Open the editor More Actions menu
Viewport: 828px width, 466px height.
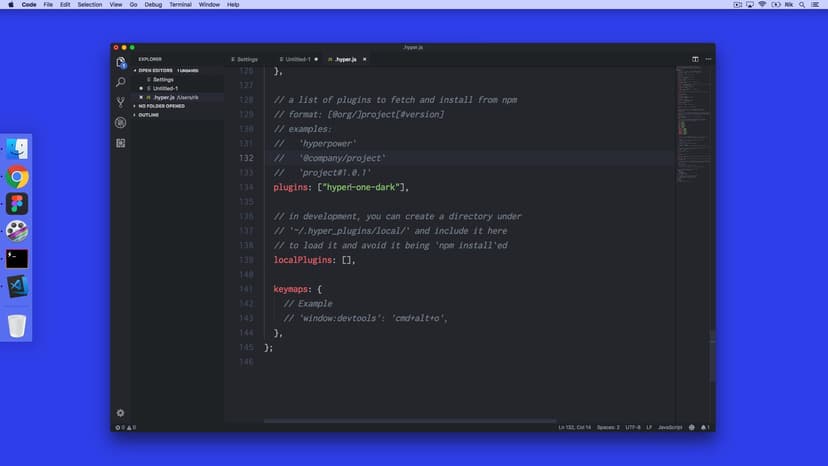707,59
